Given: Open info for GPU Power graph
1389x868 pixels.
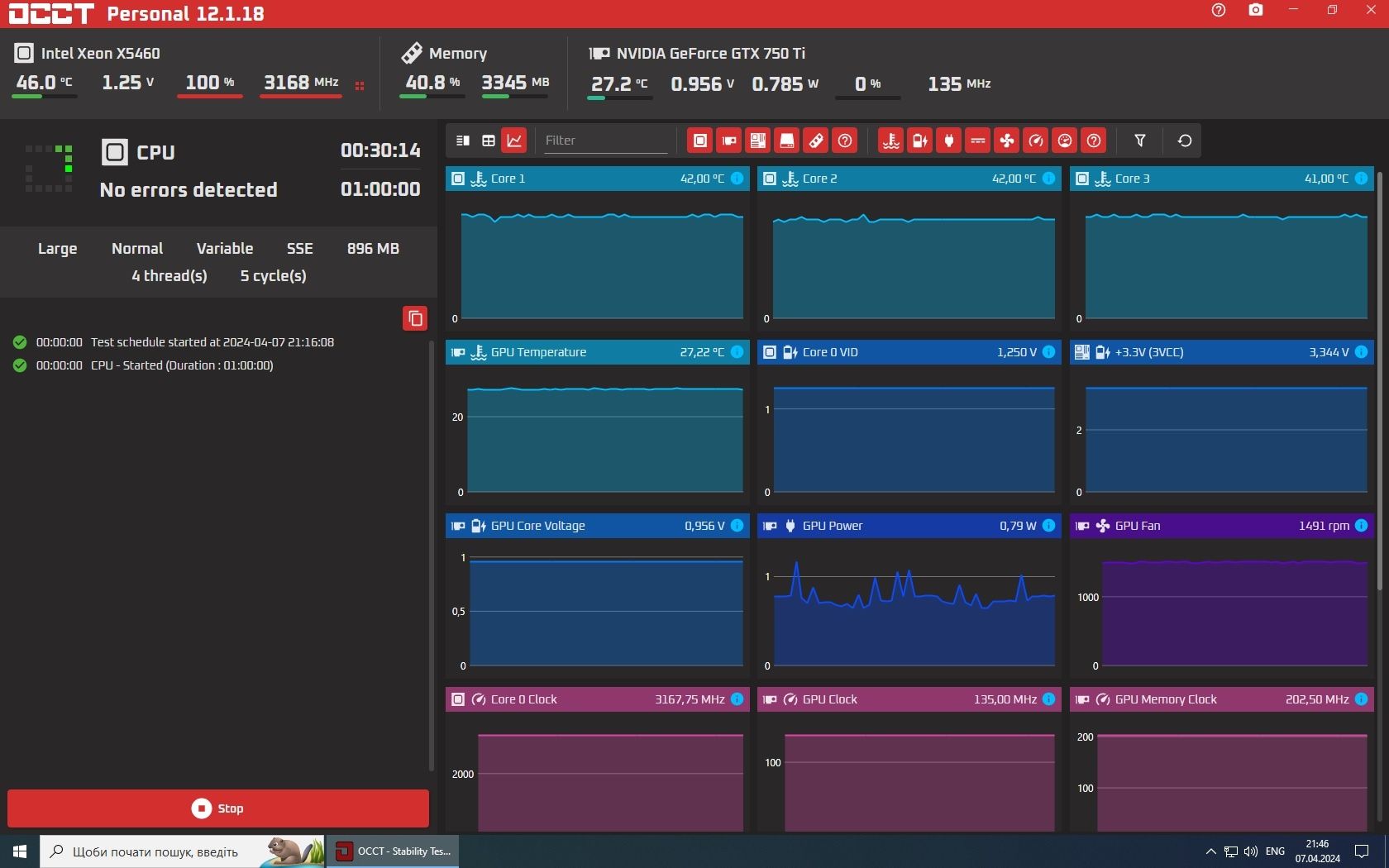Looking at the screenshot, I should click(x=1048, y=526).
